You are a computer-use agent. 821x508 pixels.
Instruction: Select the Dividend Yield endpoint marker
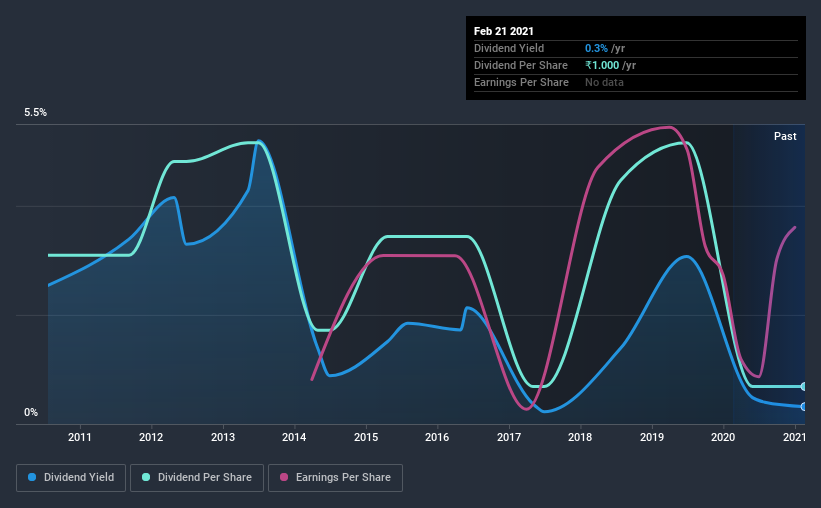803,406
